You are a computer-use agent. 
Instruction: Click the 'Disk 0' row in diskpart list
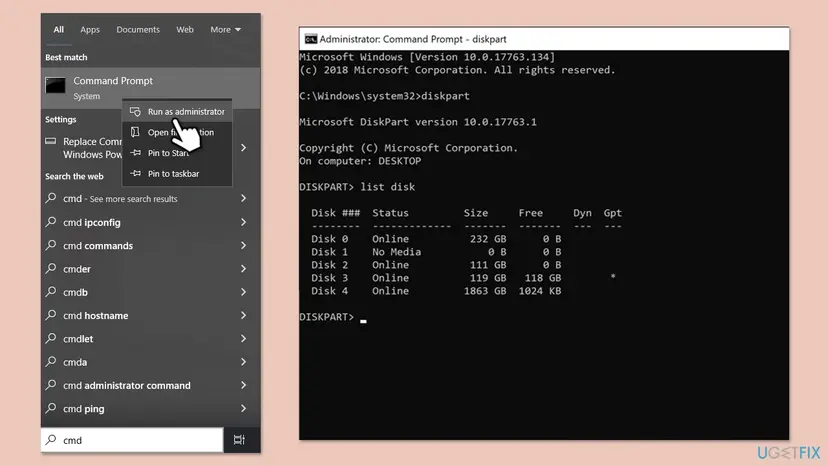436,239
